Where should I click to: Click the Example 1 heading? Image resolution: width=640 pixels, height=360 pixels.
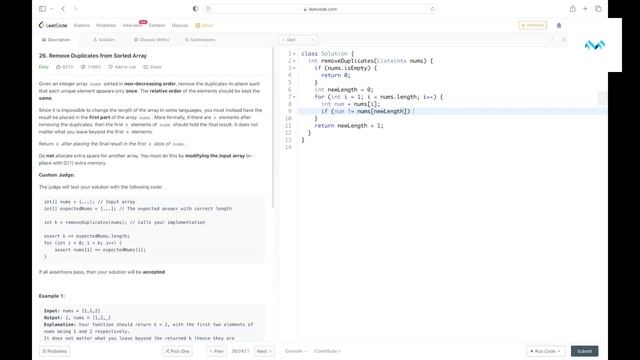(52, 296)
